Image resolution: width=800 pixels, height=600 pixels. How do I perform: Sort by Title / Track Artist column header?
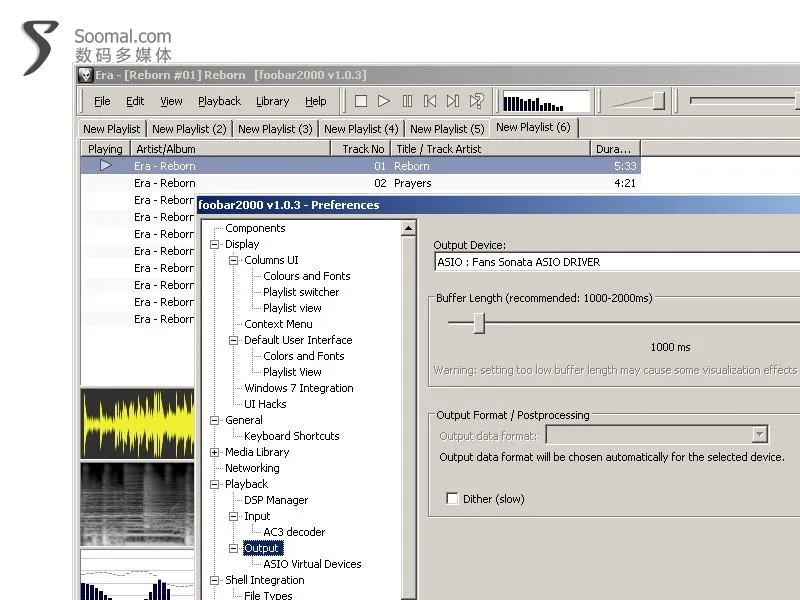(490, 149)
